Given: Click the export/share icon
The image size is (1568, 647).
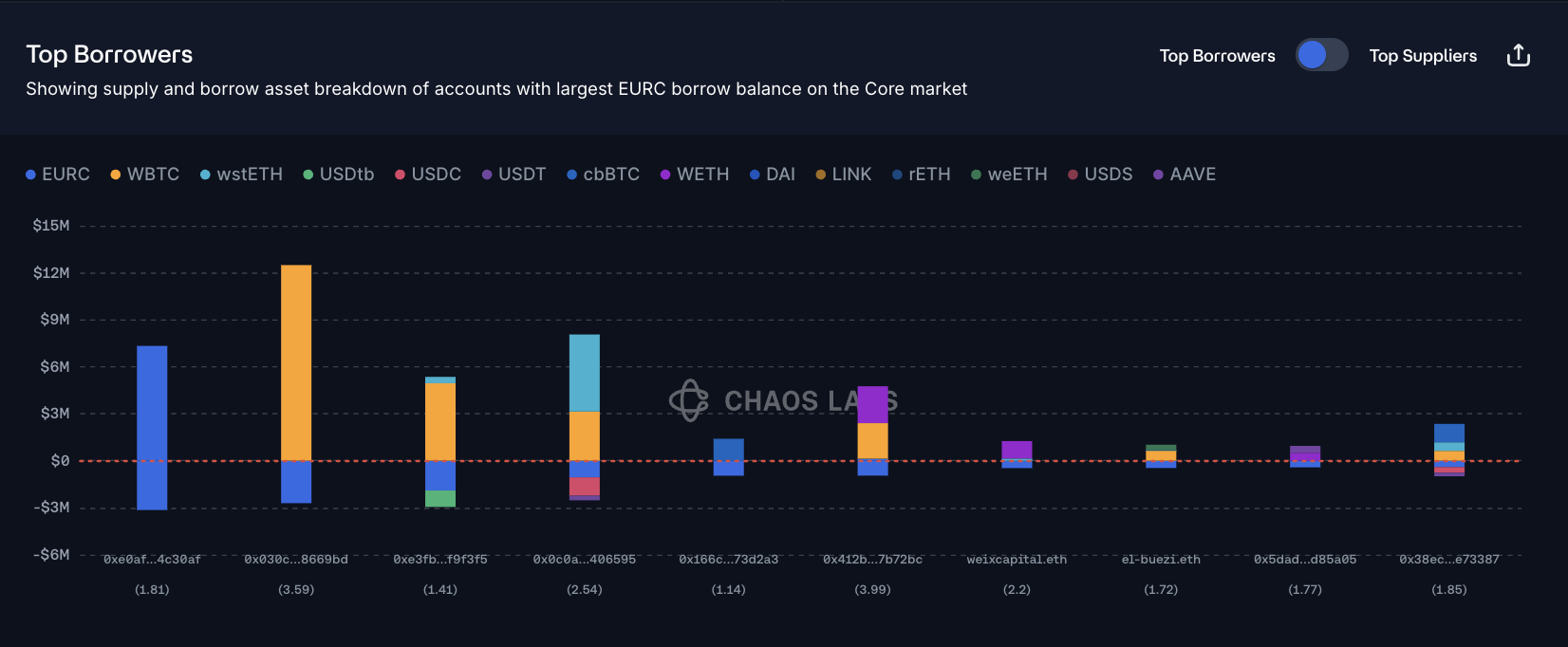Looking at the screenshot, I should pos(1519,56).
